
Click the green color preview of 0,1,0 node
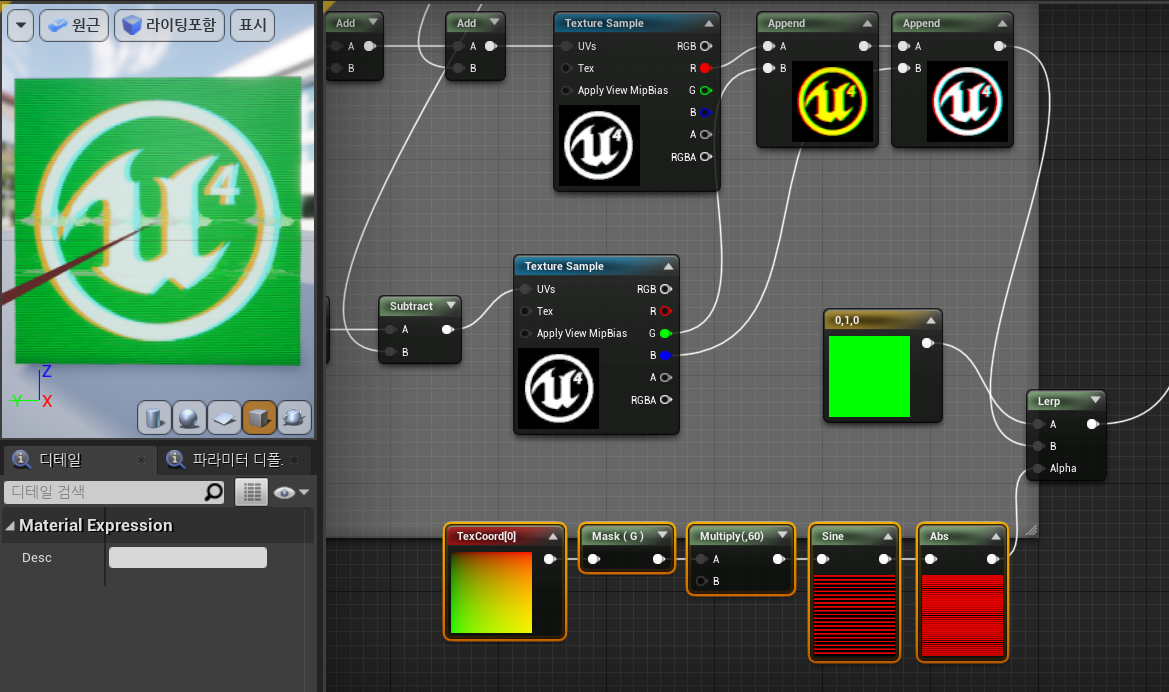click(869, 377)
